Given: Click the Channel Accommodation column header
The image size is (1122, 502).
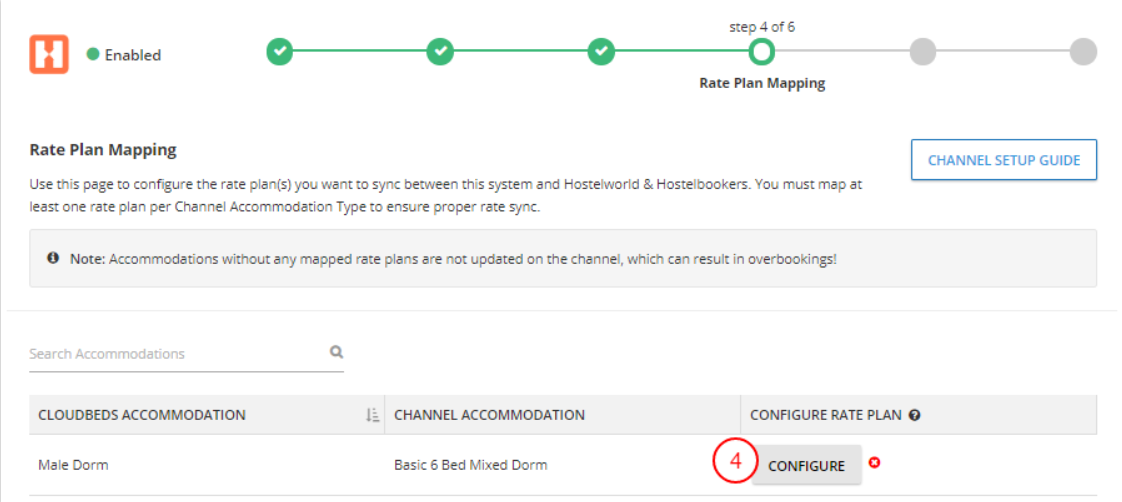Looking at the screenshot, I should tap(490, 415).
